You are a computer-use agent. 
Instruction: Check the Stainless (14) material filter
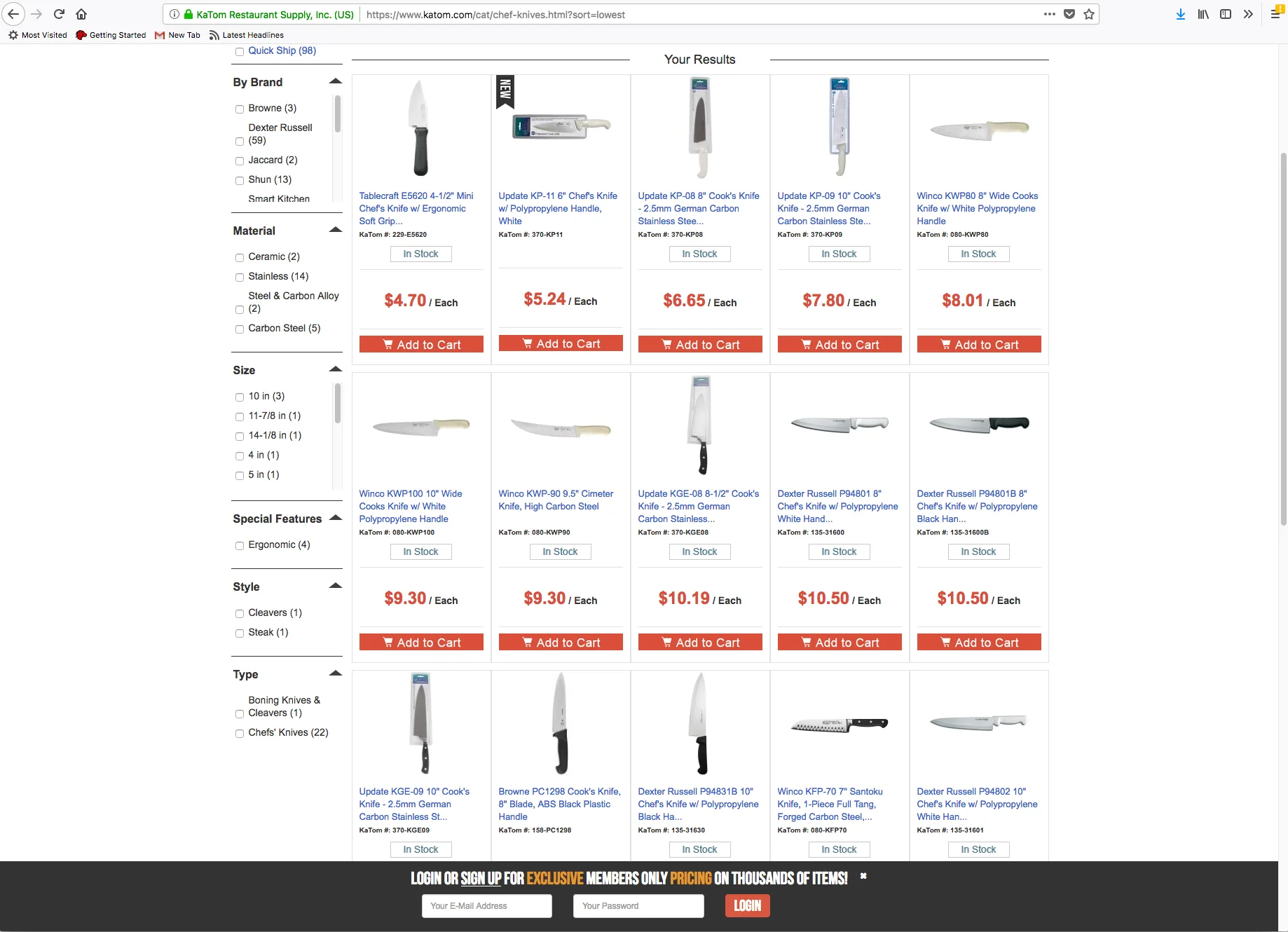tap(240, 277)
